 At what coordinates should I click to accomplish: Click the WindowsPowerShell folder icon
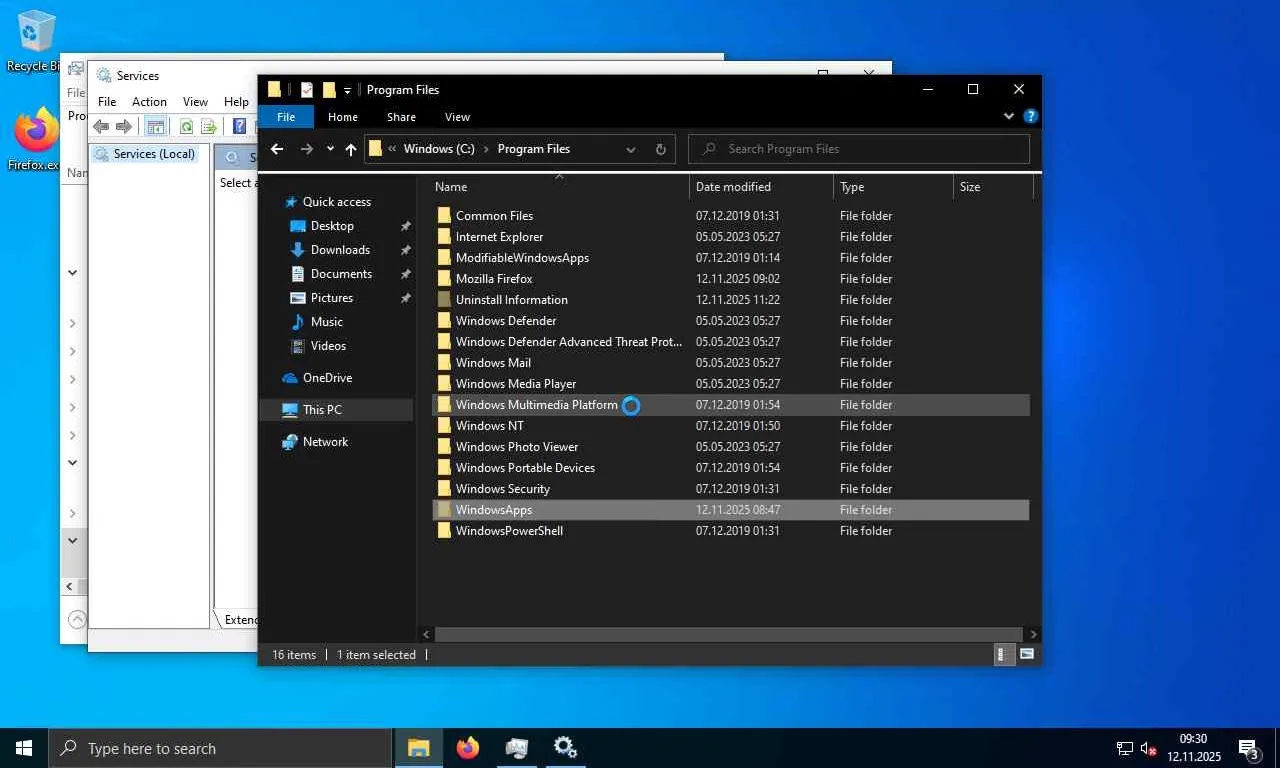[444, 531]
